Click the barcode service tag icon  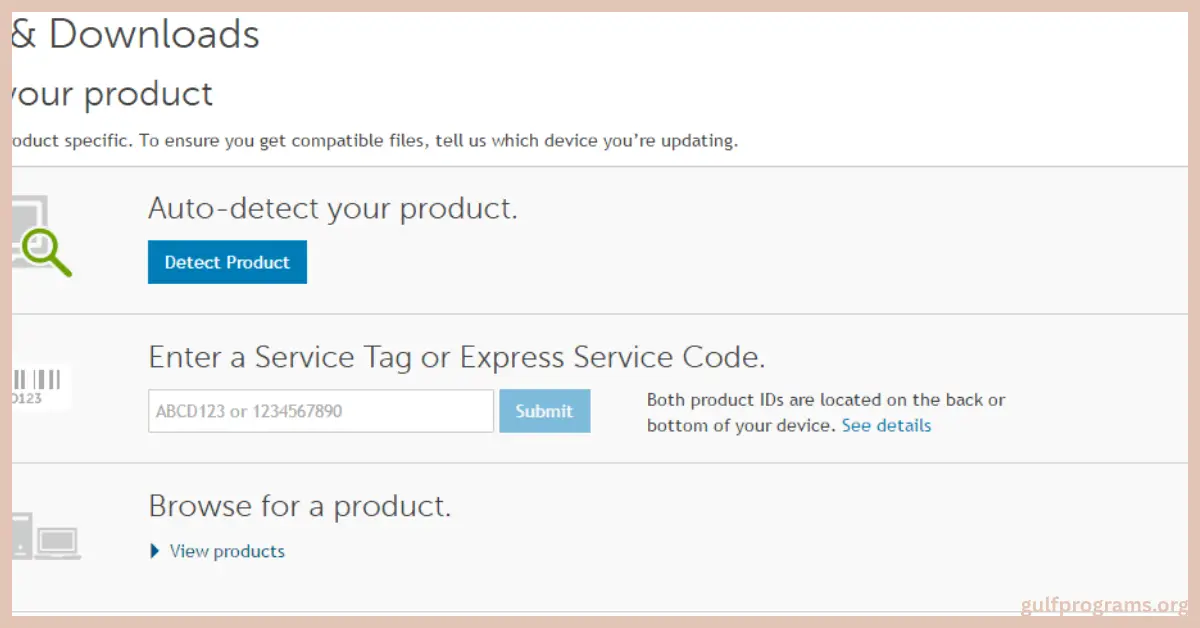click(x=37, y=380)
